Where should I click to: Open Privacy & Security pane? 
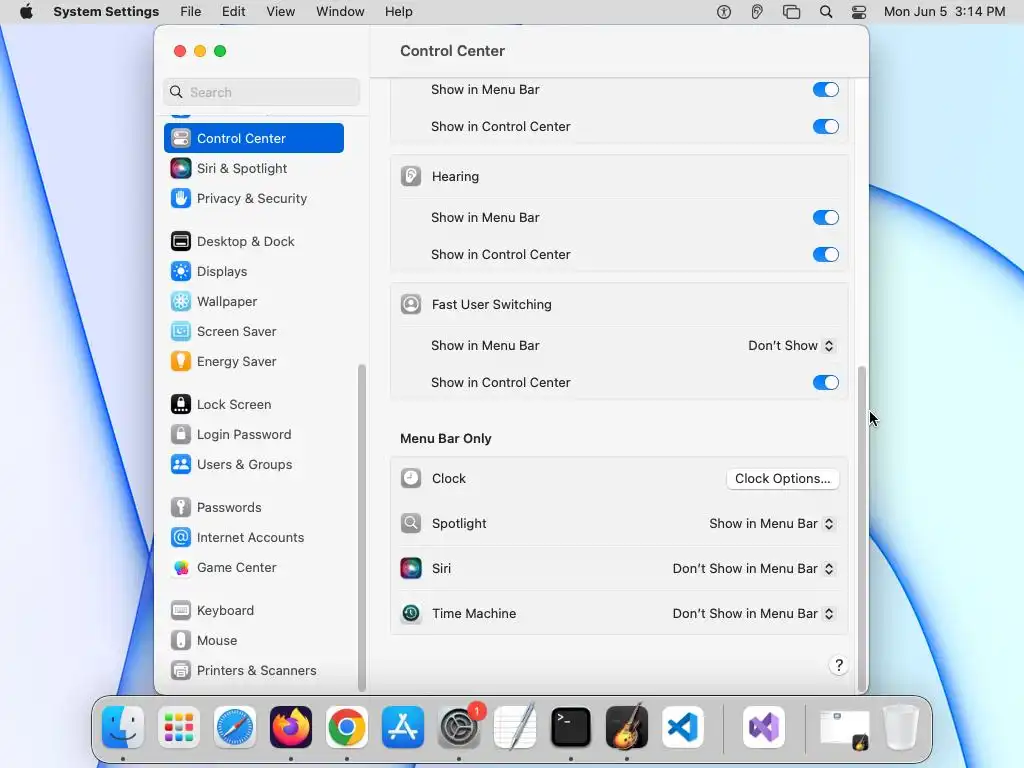tap(253, 199)
